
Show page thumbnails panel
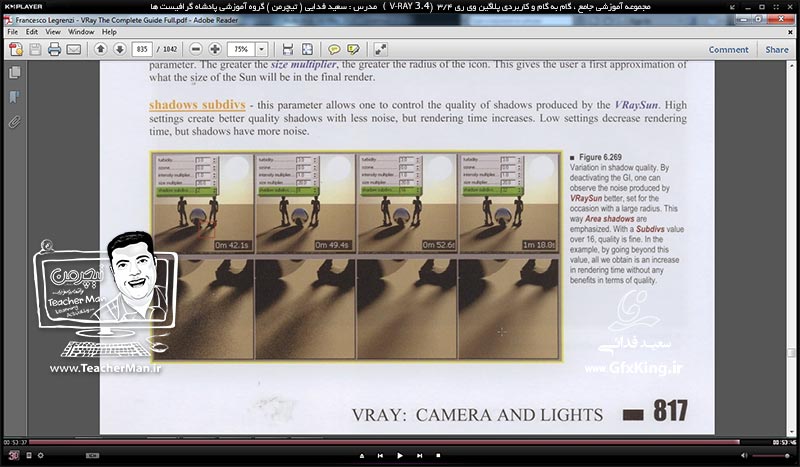click(x=15, y=72)
